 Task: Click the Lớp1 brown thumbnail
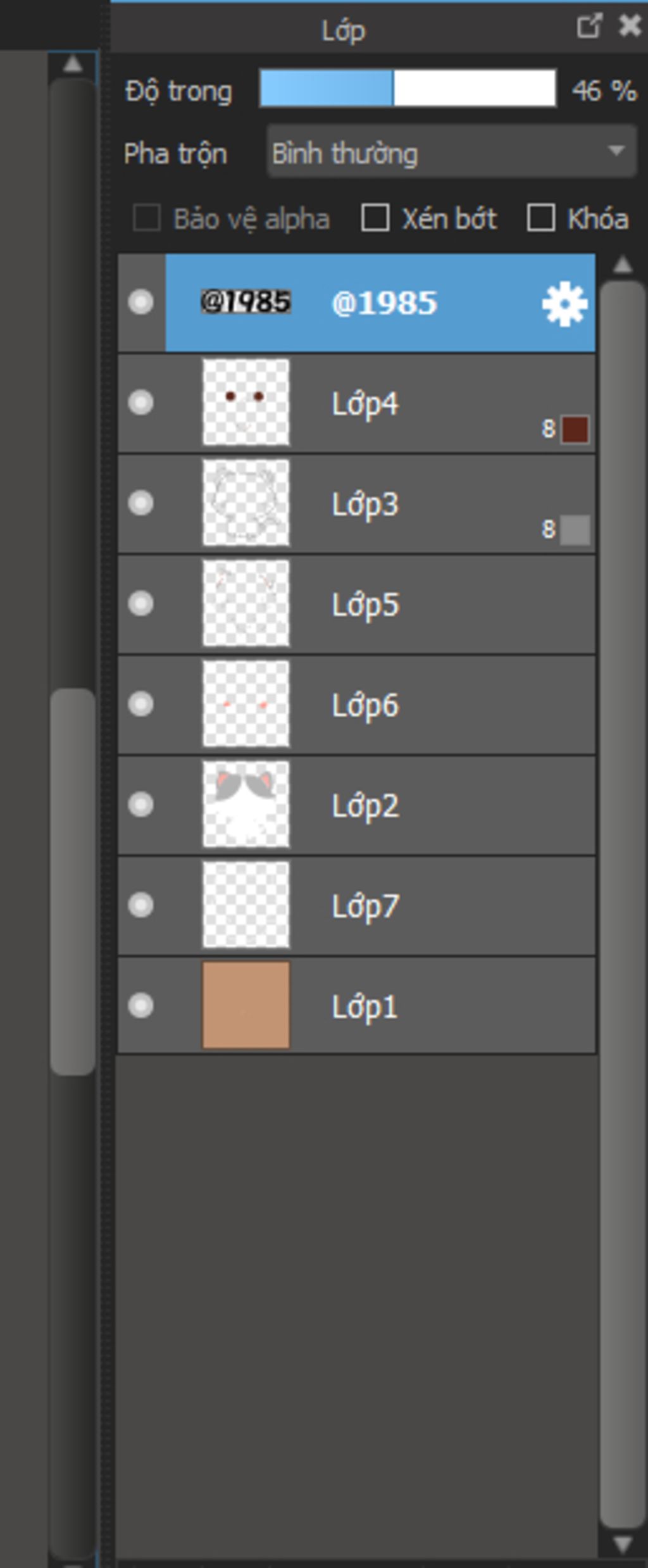tap(246, 1005)
